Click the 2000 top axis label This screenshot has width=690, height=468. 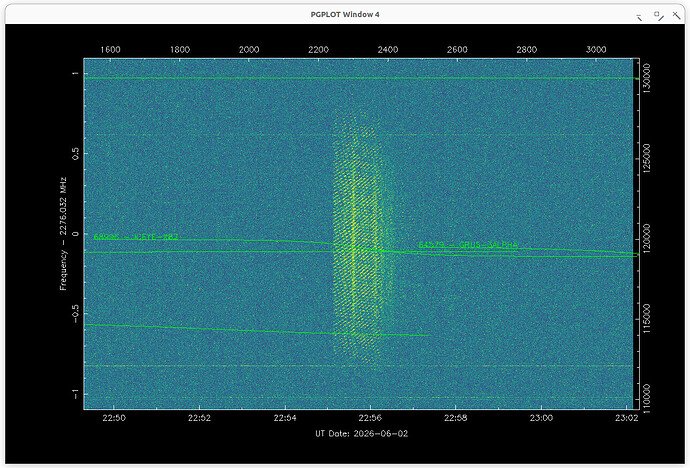(249, 50)
